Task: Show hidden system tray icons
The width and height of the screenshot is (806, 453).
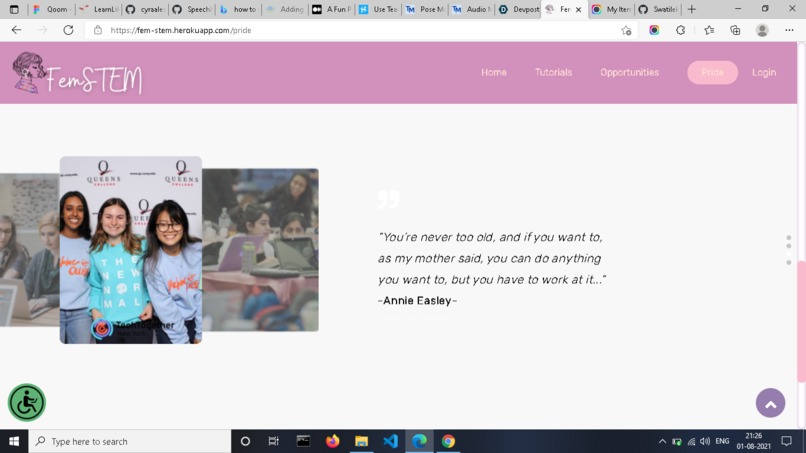Action: 662,441
